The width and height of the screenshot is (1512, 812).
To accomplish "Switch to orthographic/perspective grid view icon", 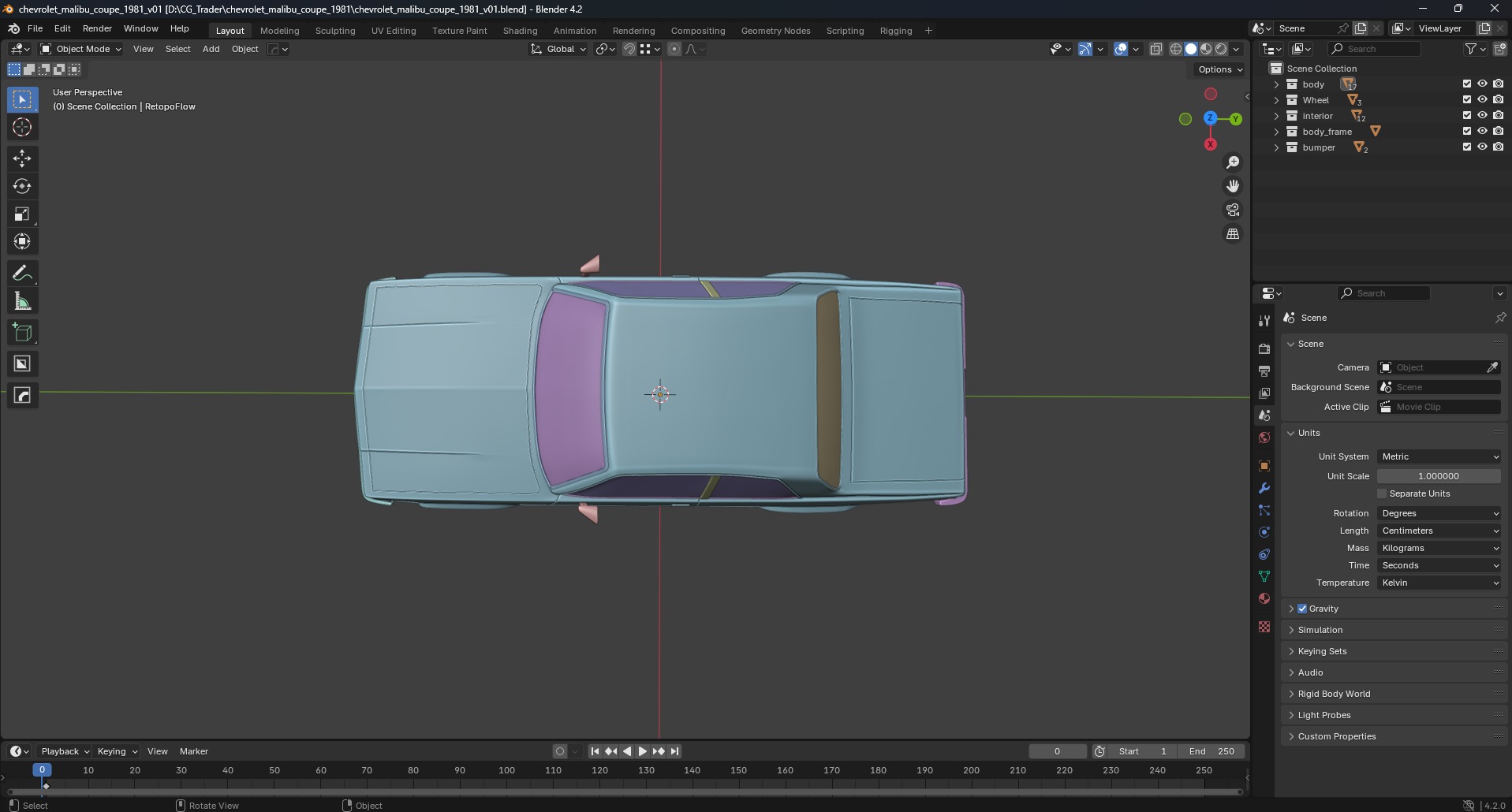I will coord(1232,234).
